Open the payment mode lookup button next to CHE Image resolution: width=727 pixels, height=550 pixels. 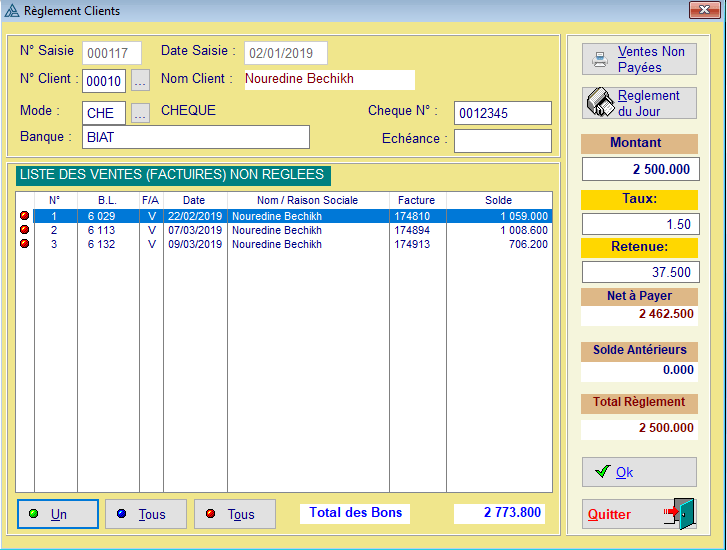[140, 113]
